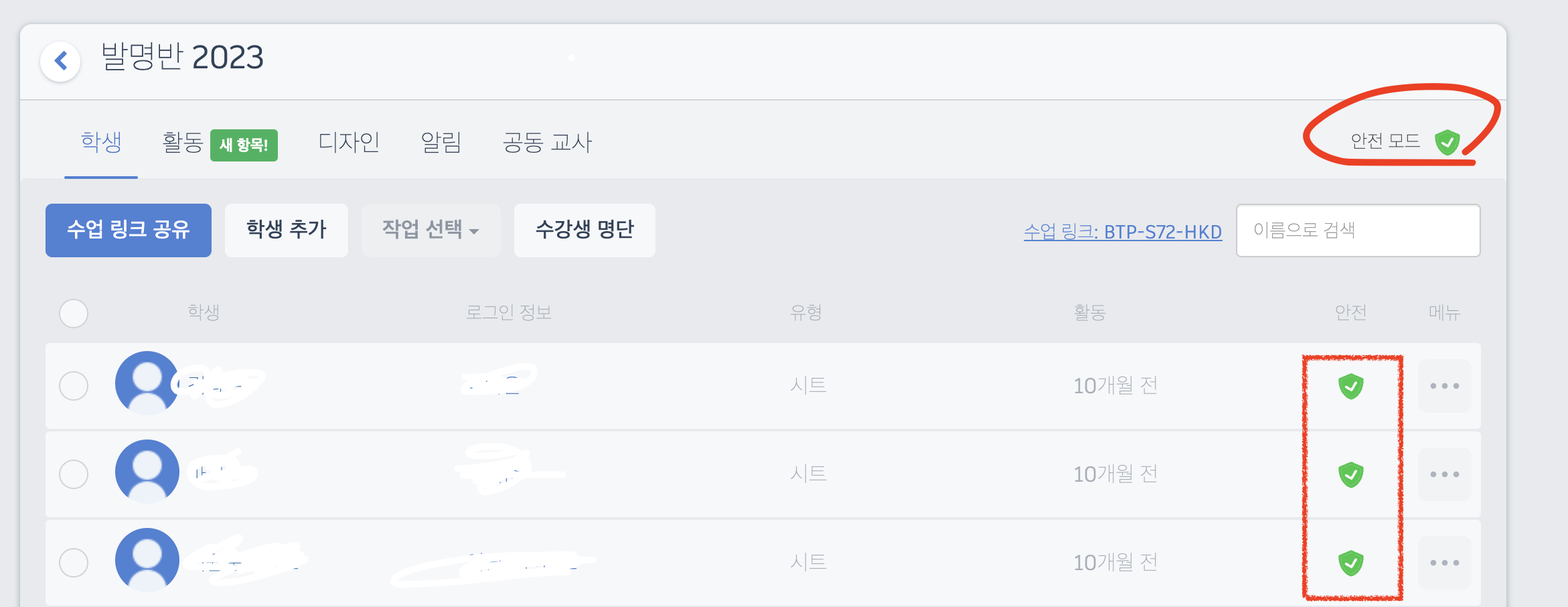This screenshot has width=1568, height=607.
Task: Open third student's three-dot menu
Action: pyautogui.click(x=1444, y=563)
